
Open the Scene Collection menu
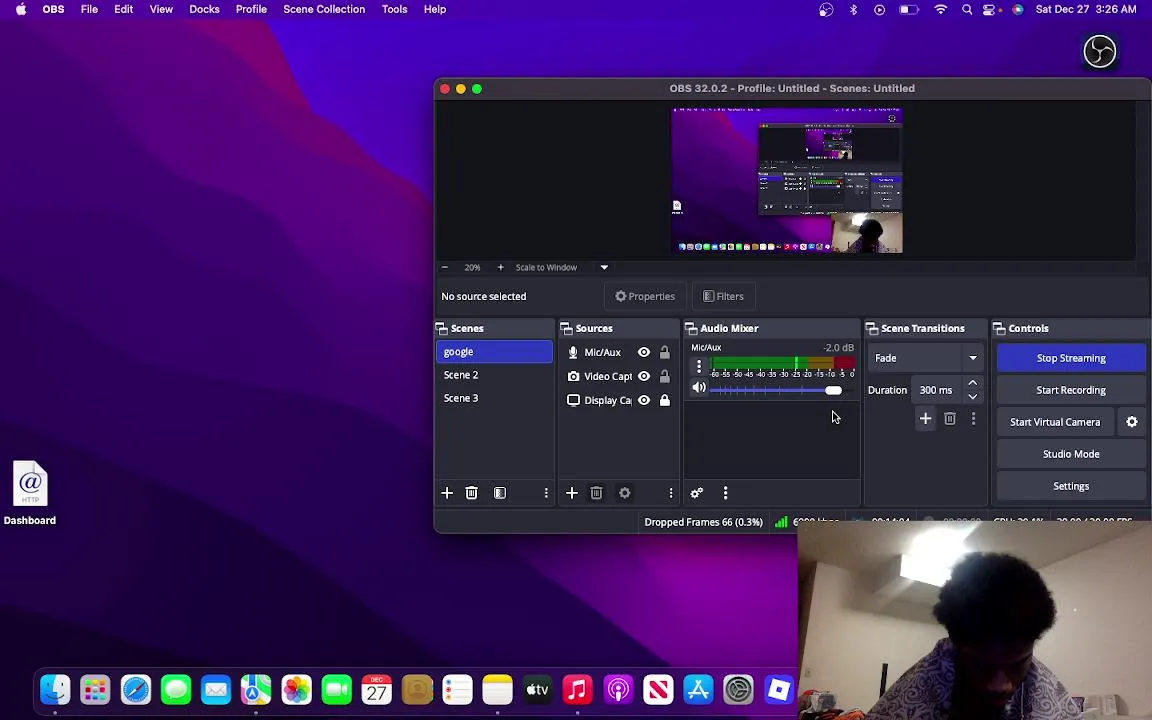point(324,10)
